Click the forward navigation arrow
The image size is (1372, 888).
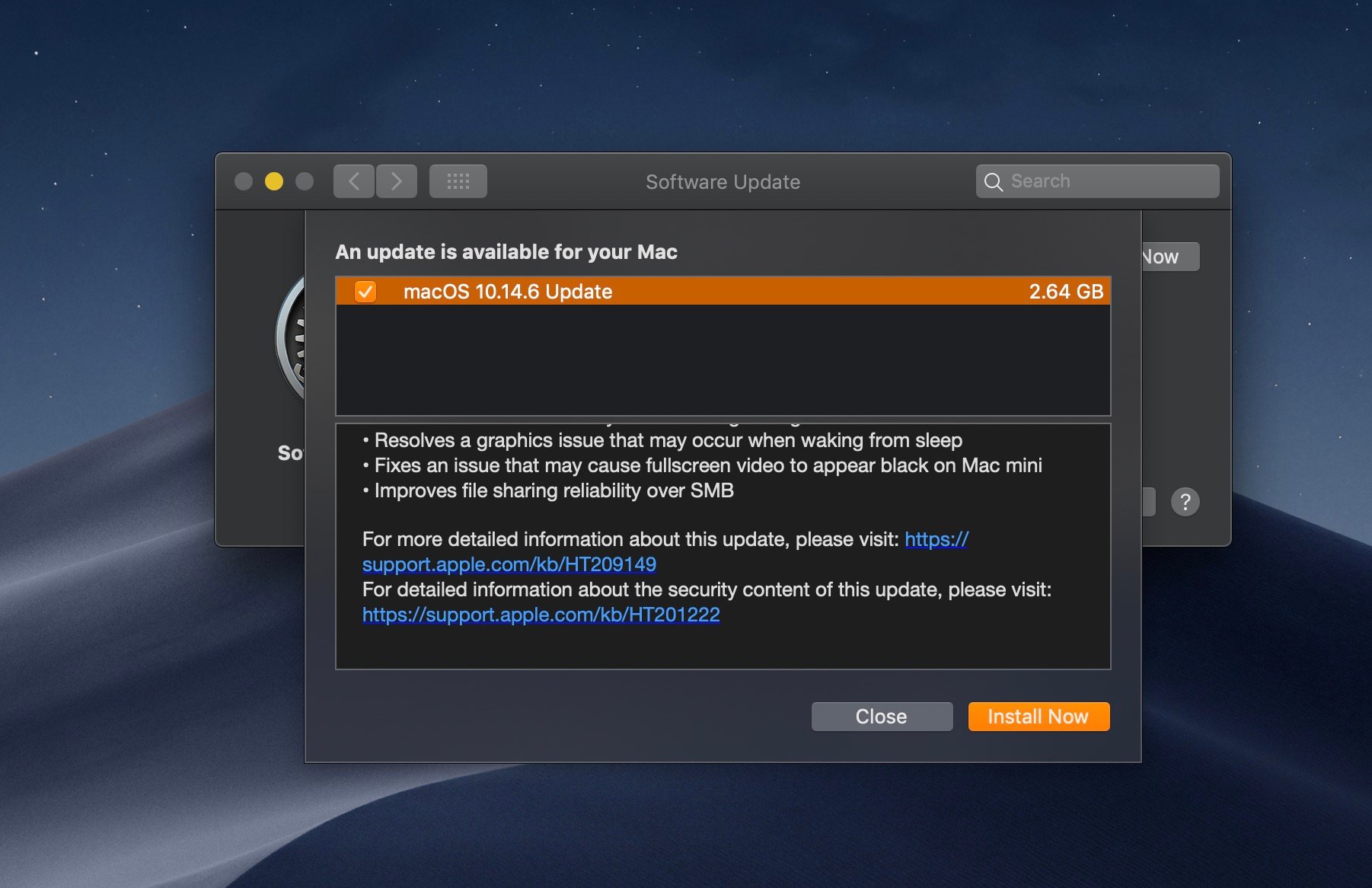click(x=397, y=181)
